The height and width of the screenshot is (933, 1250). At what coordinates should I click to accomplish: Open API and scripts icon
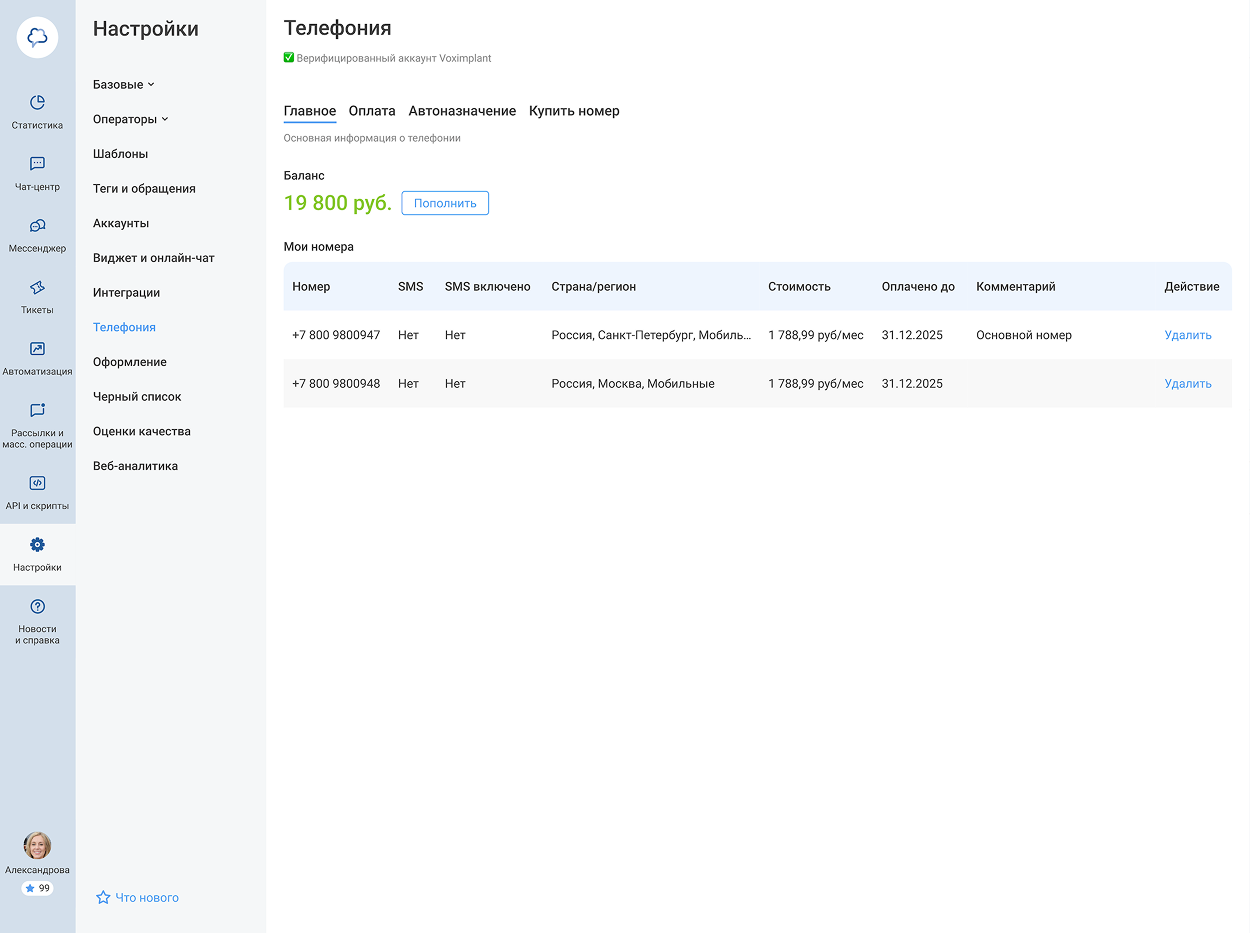[x=37, y=483]
